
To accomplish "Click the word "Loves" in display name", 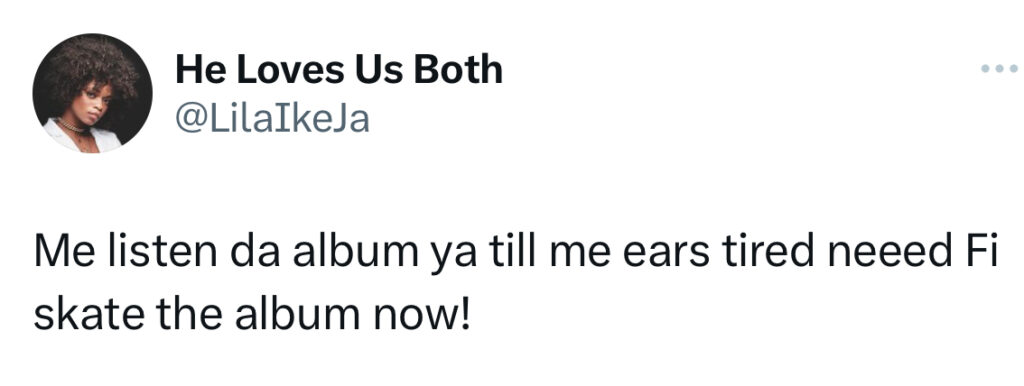I will tap(289, 70).
